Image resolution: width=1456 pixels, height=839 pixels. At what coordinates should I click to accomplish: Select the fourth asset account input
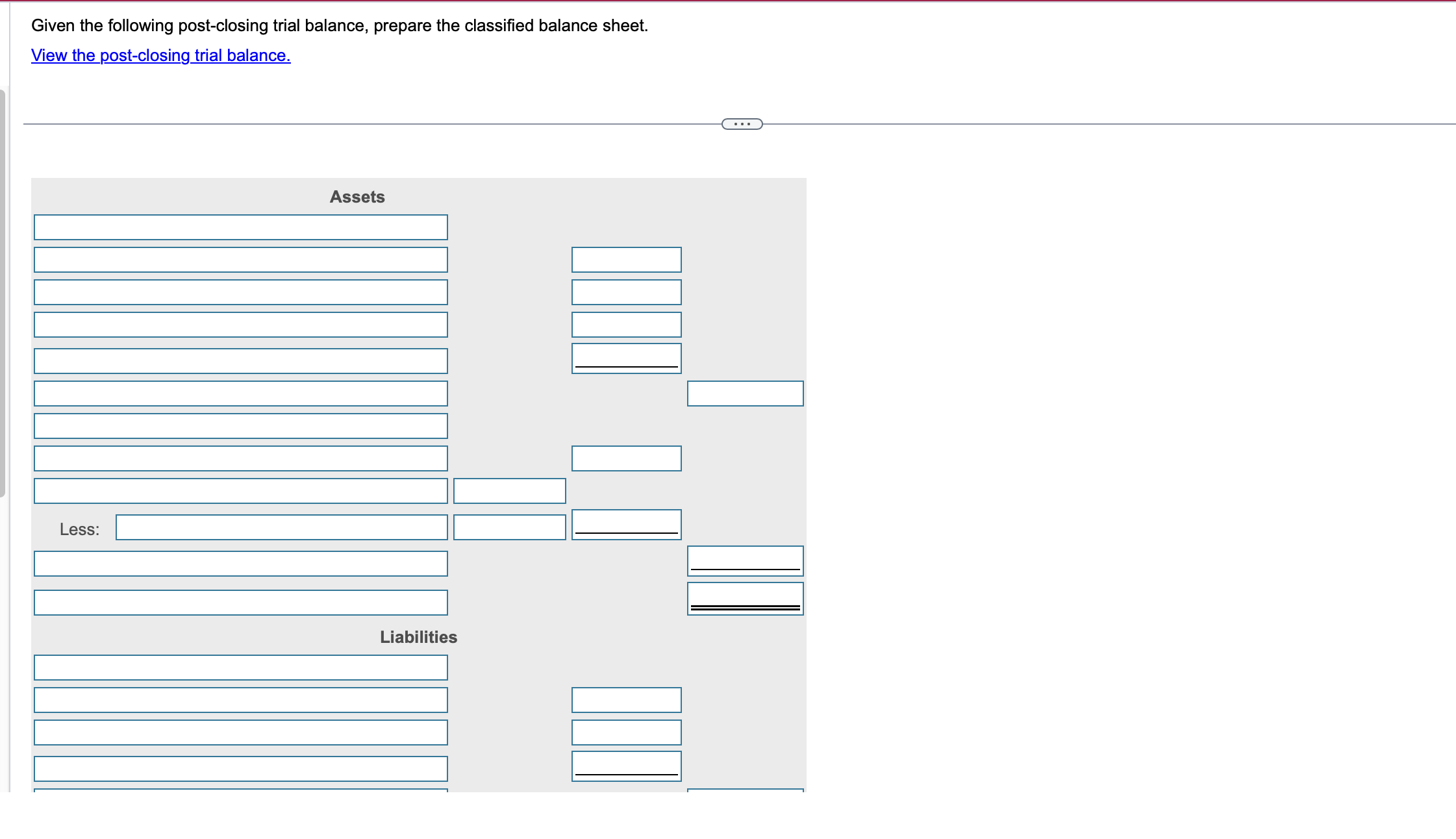point(240,324)
